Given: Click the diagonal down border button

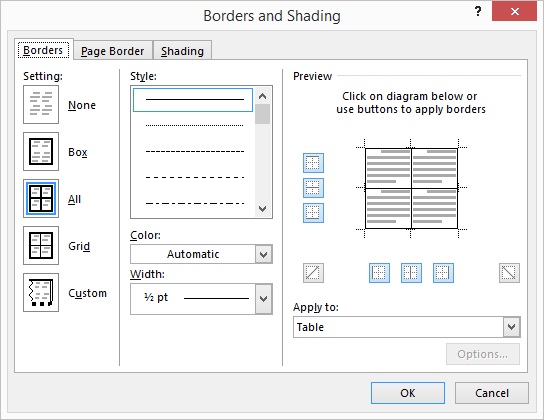Looking at the screenshot, I should tap(509, 273).
